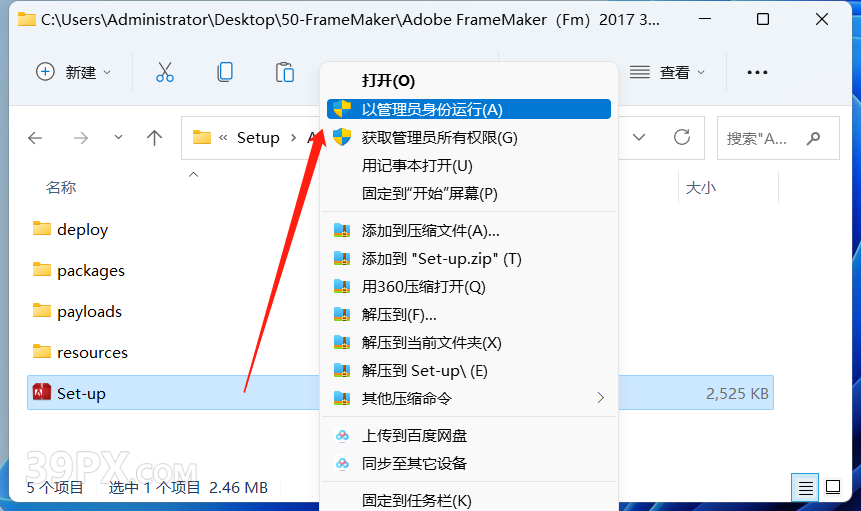Viewport: 861px width, 511px height.
Task: Click the Refresh folder icon
Action: (681, 137)
